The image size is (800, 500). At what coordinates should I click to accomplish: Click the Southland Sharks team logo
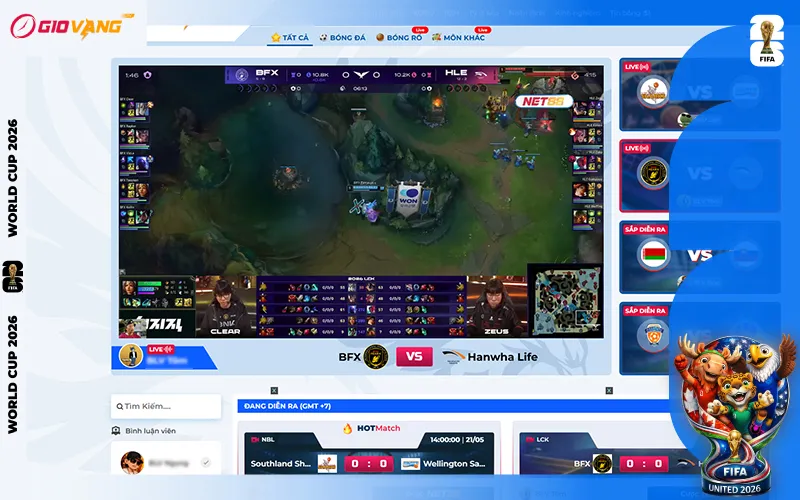point(327,464)
